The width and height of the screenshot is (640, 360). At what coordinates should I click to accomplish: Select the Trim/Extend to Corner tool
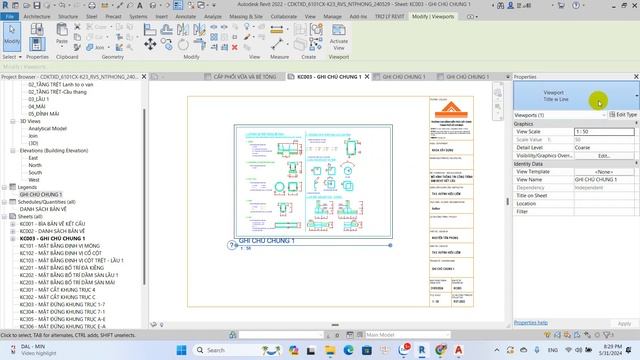(199, 44)
